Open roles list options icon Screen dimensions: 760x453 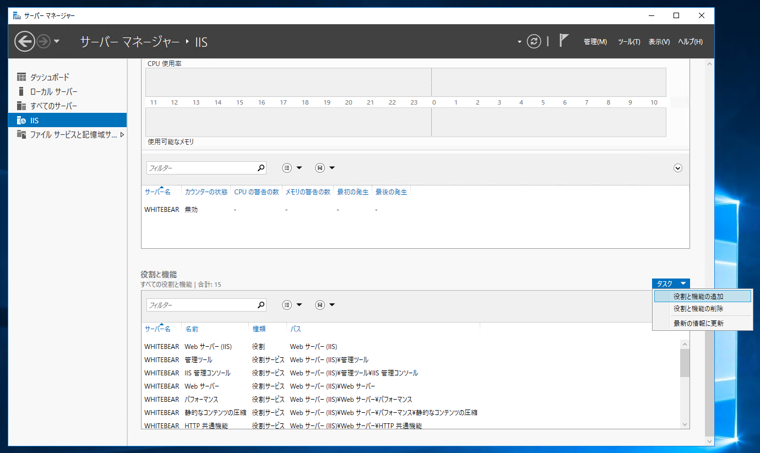(x=287, y=305)
